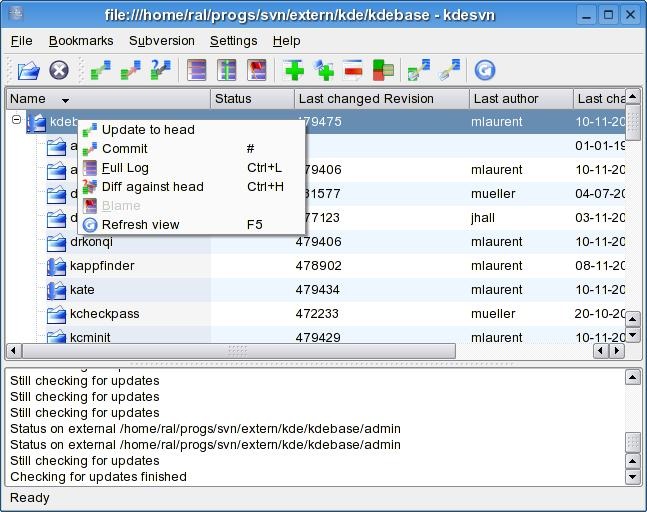Choose Full Log in the context menu
Screen dimensions: 647x512
(191, 168)
